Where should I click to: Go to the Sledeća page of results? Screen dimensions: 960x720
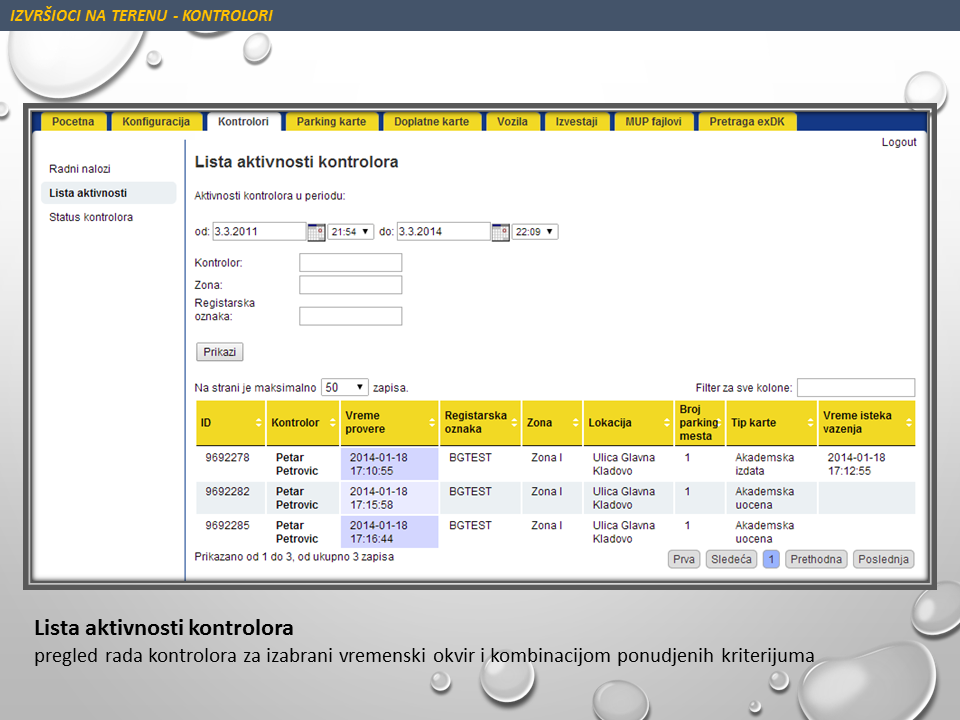(731, 560)
